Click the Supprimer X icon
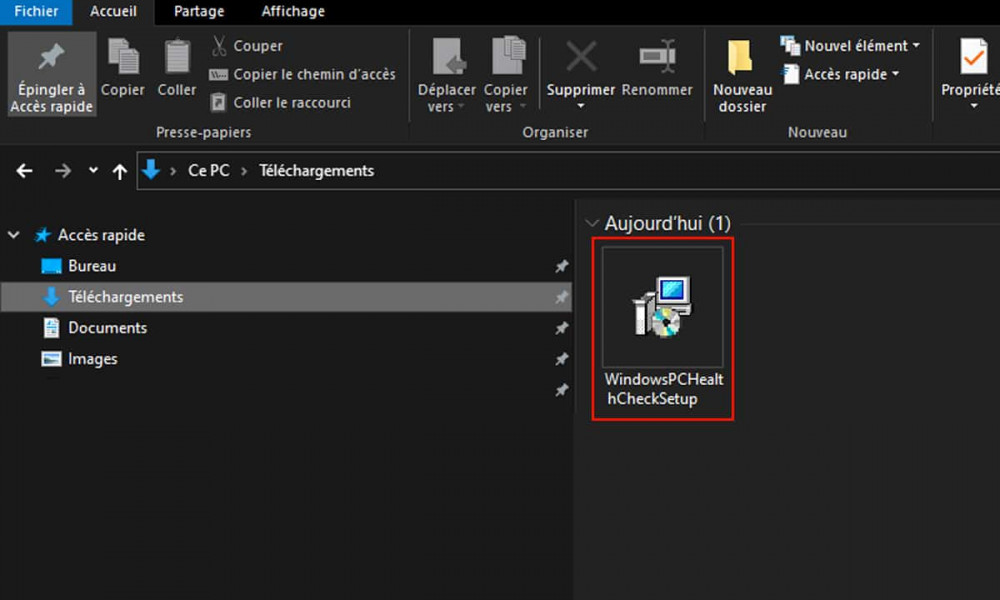Image resolution: width=1000 pixels, height=600 pixels. click(x=581, y=57)
